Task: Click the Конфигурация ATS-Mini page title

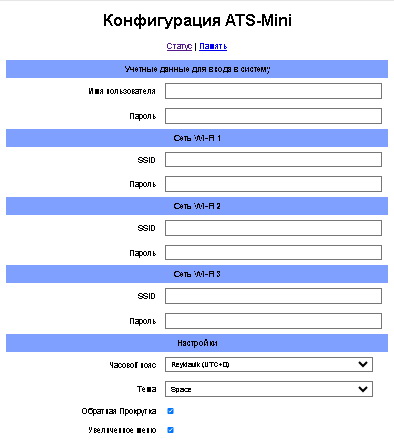Action: [197, 20]
